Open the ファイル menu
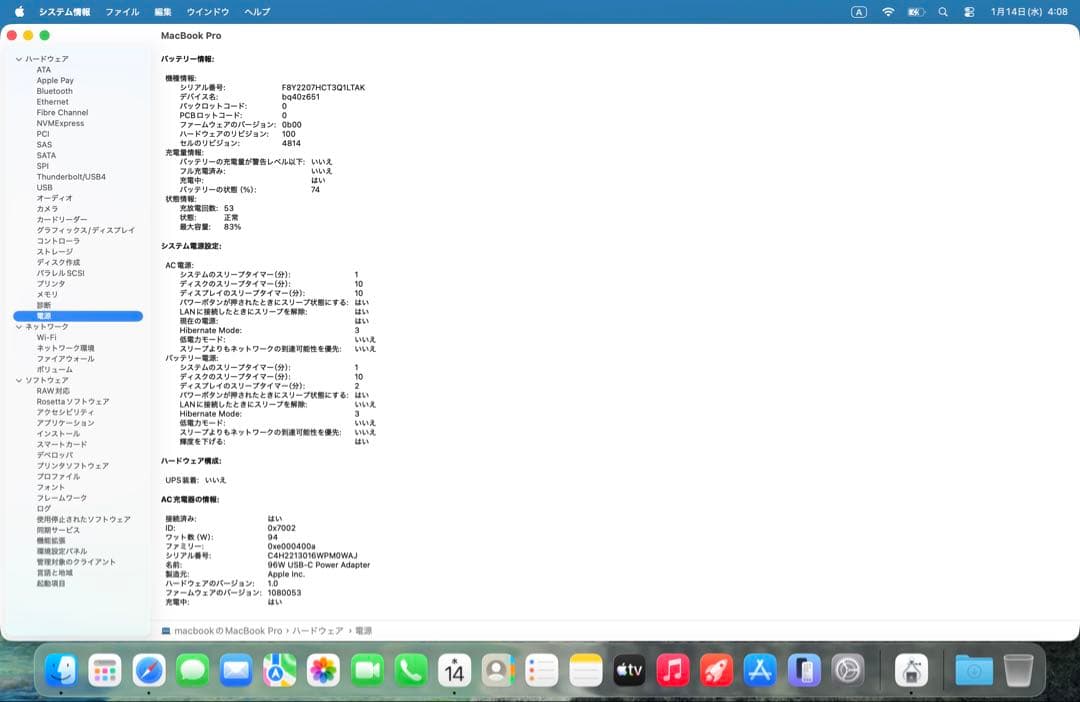The image size is (1080, 702). click(122, 12)
